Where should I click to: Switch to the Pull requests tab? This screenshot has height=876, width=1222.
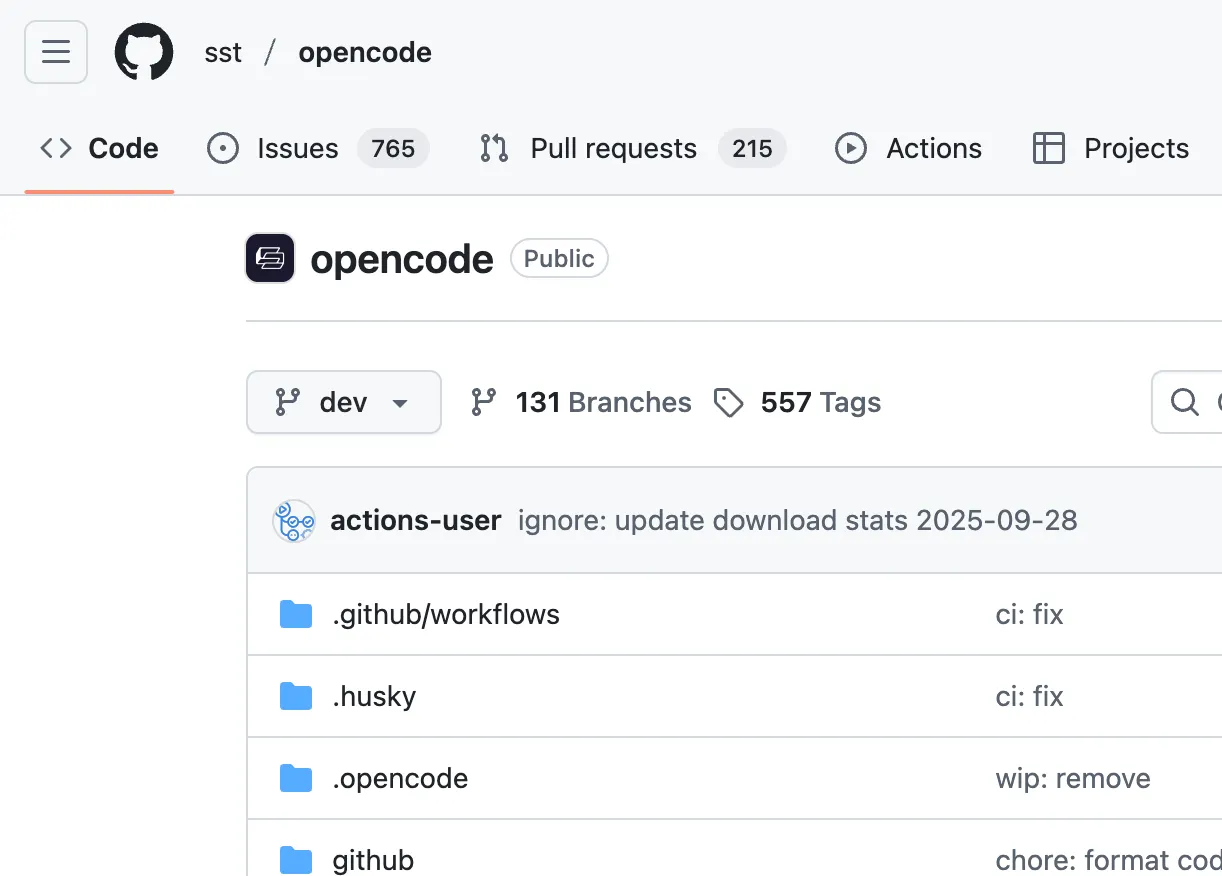click(x=611, y=148)
